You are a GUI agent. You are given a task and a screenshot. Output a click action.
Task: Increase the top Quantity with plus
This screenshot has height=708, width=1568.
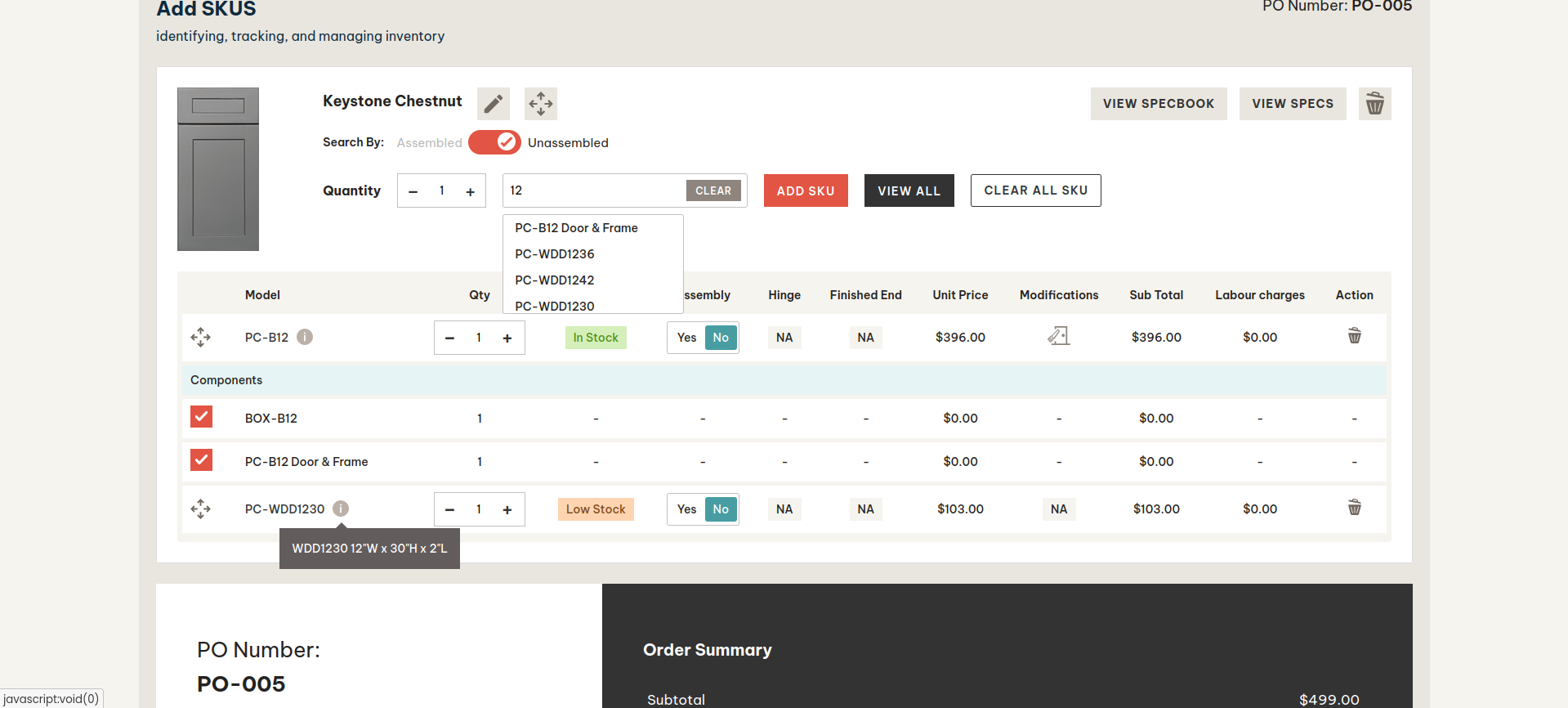coord(470,191)
